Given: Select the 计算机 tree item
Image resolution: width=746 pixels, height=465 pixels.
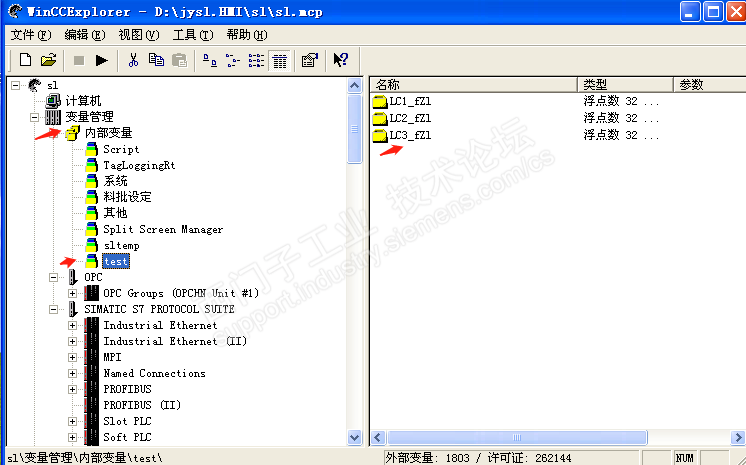Looking at the screenshot, I should (83, 101).
